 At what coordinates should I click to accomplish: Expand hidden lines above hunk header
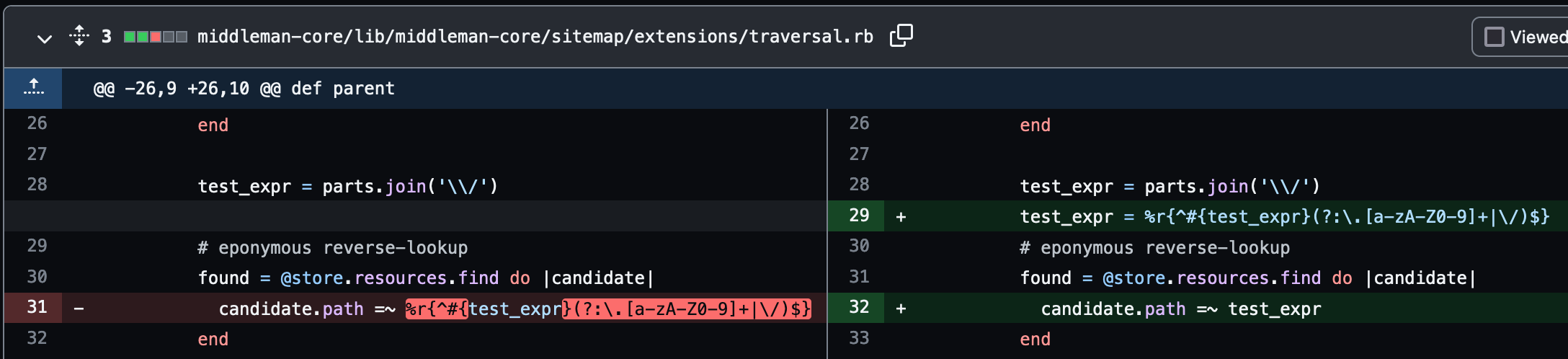[x=33, y=88]
